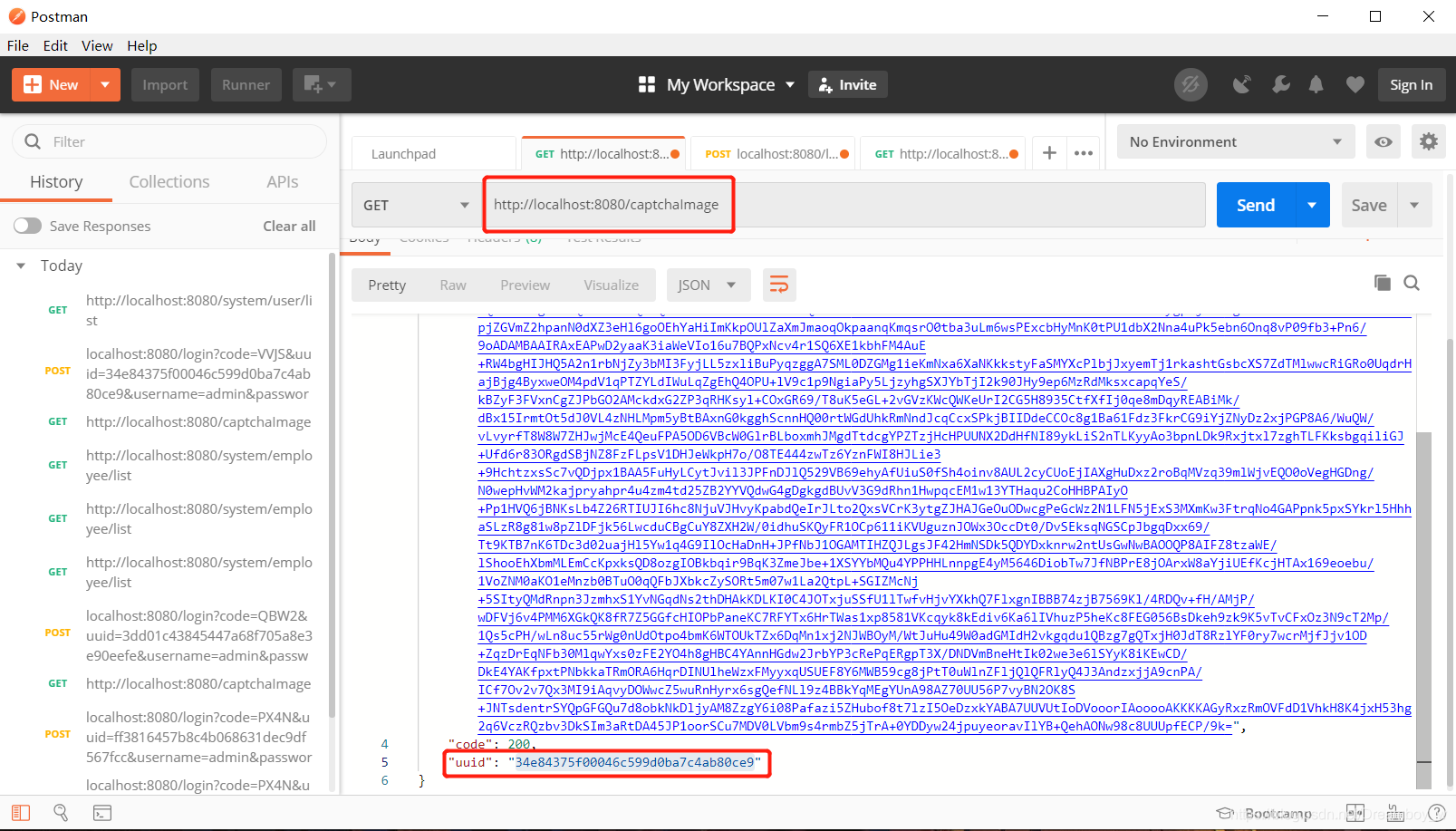
Task: Click Clear all history link
Action: pyautogui.click(x=289, y=226)
